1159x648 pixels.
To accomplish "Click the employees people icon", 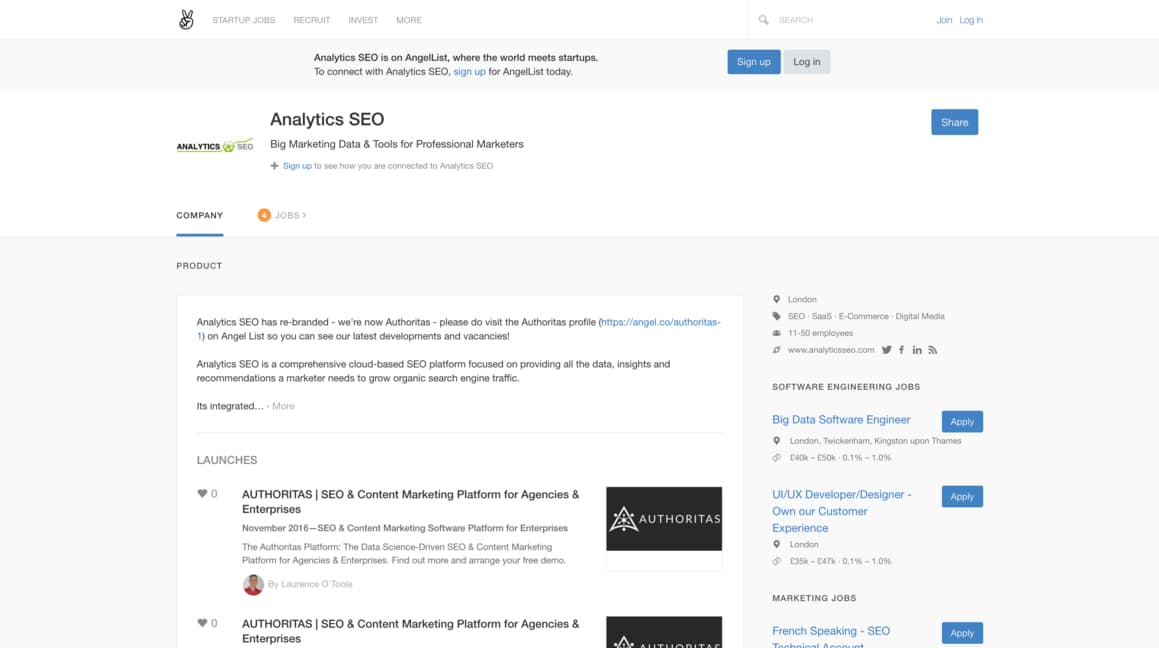I will tap(776, 333).
